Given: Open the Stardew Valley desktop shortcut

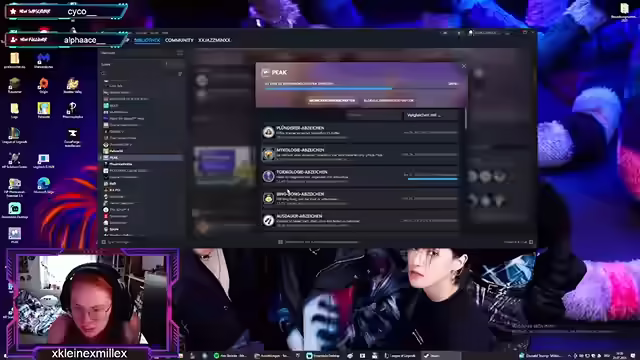Looking at the screenshot, I should (x=73, y=85).
